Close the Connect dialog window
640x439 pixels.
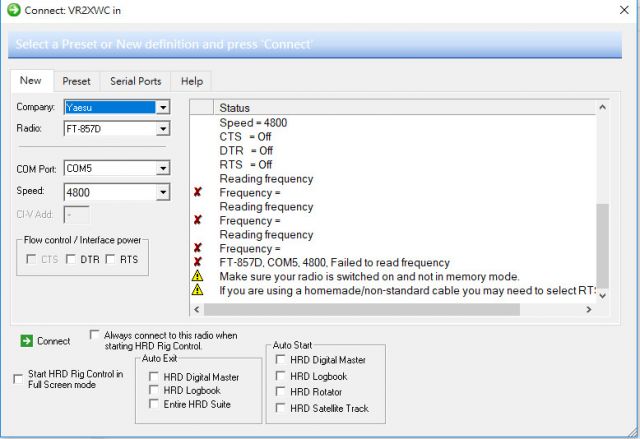pyautogui.click(x=624, y=10)
